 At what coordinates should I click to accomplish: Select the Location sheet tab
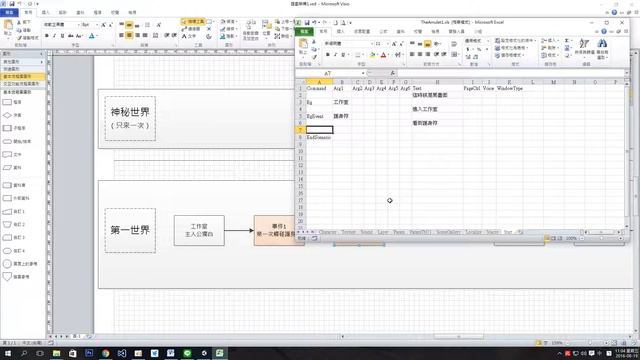473,232
